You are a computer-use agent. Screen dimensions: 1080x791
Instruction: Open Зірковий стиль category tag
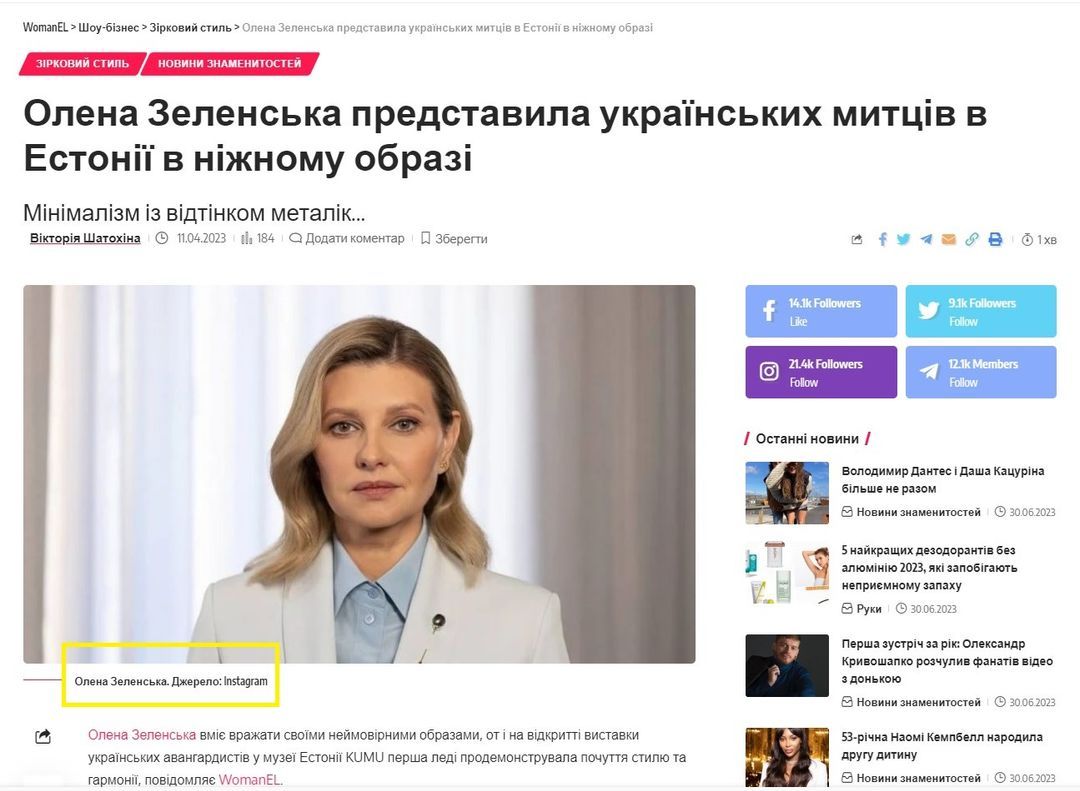point(83,63)
